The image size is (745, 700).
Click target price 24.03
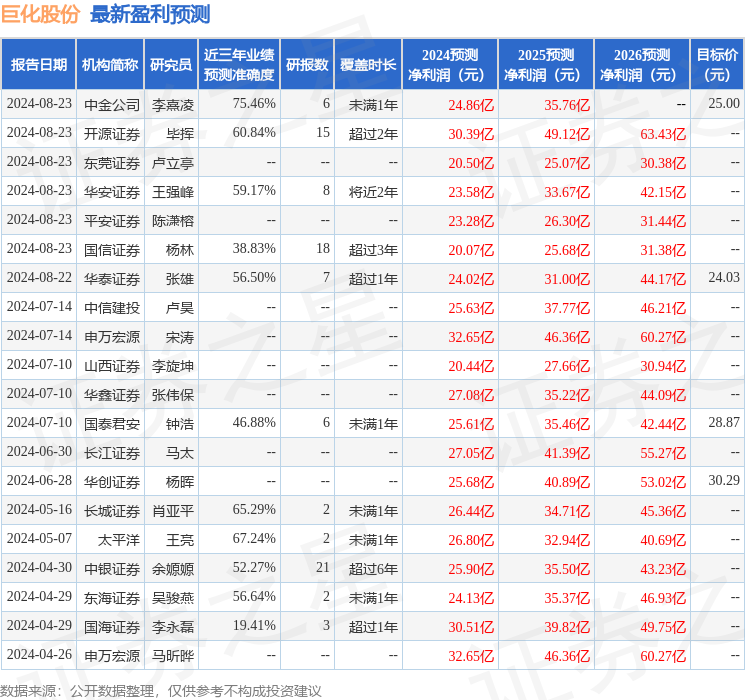[x=724, y=277]
